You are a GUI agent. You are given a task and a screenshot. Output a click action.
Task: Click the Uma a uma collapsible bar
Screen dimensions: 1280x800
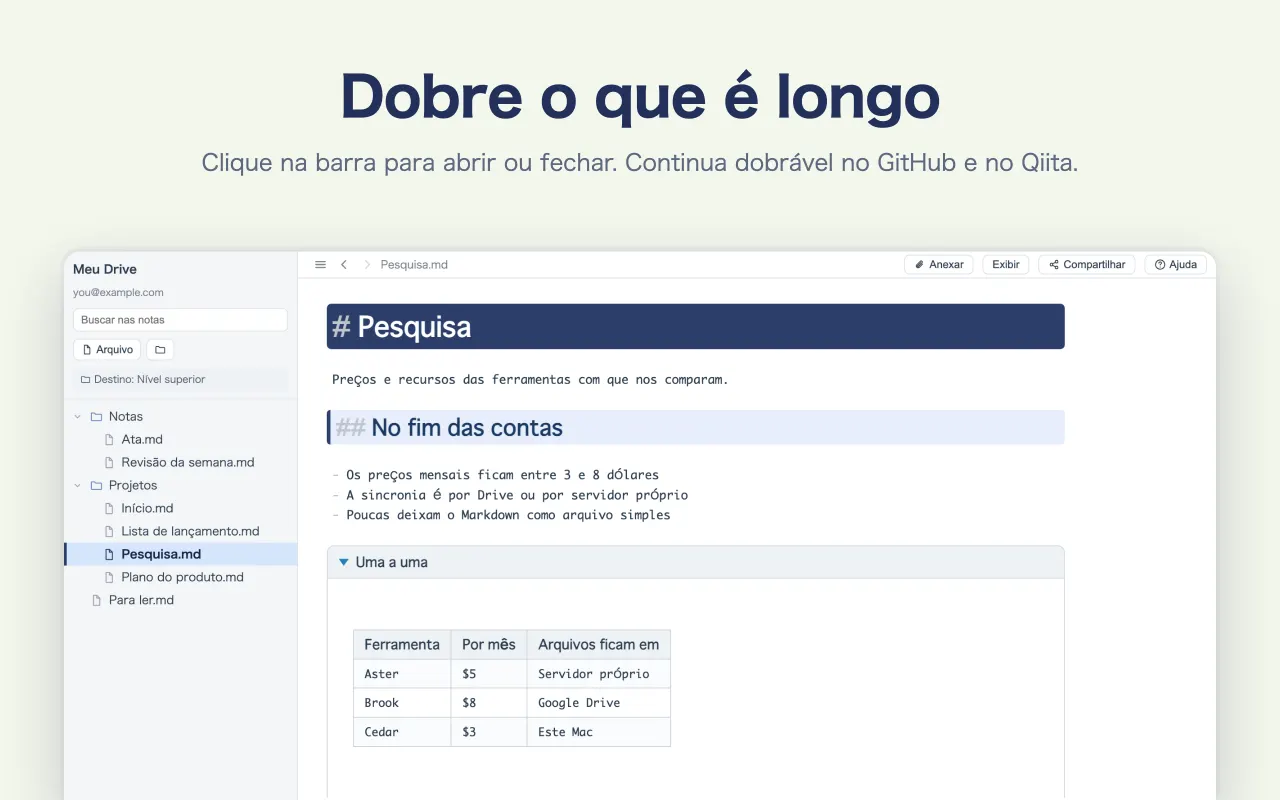pyautogui.click(x=695, y=562)
